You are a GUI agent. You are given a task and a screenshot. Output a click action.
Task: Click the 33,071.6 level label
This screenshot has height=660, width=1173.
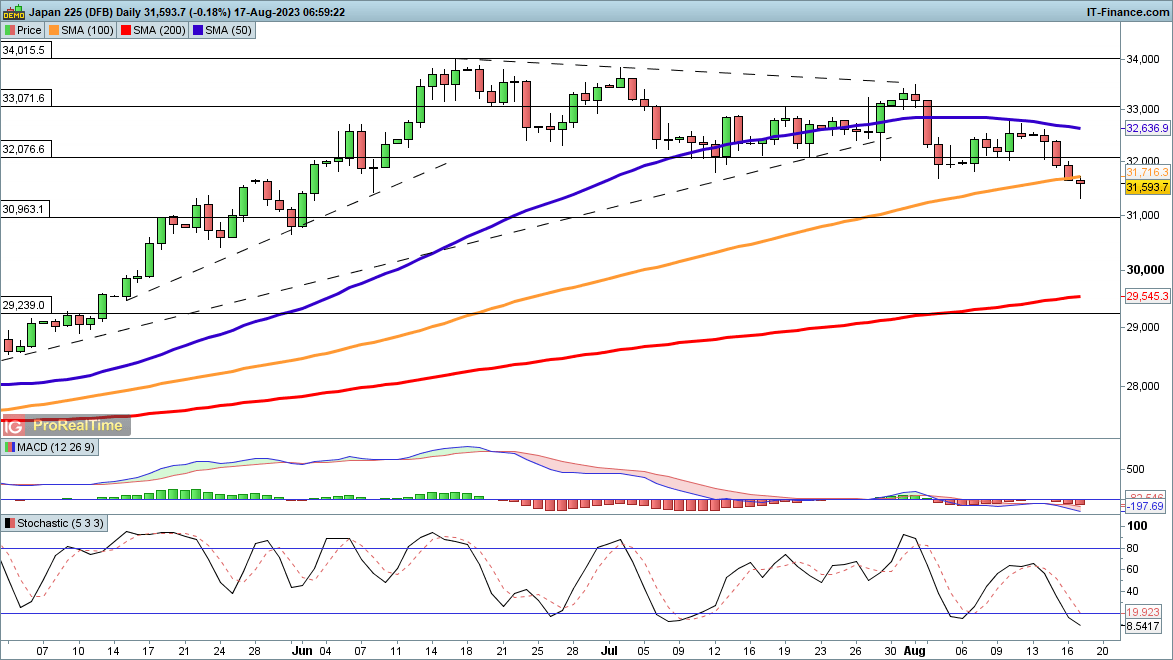coord(24,98)
